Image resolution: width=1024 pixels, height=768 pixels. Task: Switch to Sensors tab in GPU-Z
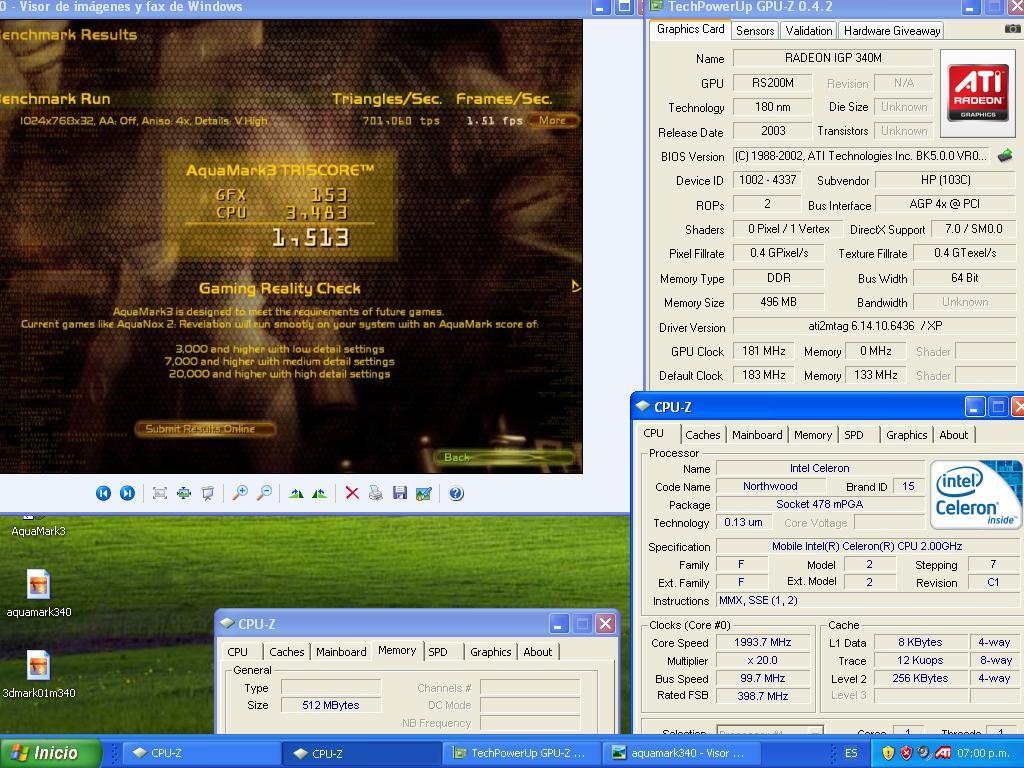point(754,31)
